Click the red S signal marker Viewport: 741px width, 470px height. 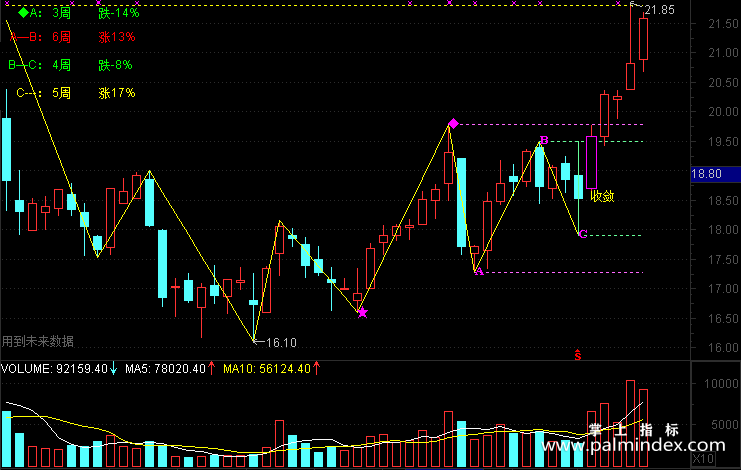click(x=577, y=355)
